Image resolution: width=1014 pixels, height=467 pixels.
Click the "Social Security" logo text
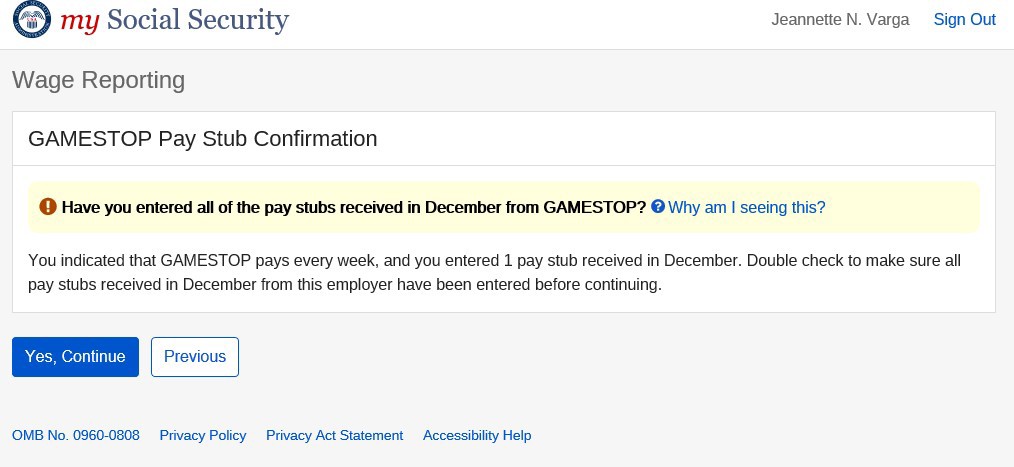coord(197,20)
